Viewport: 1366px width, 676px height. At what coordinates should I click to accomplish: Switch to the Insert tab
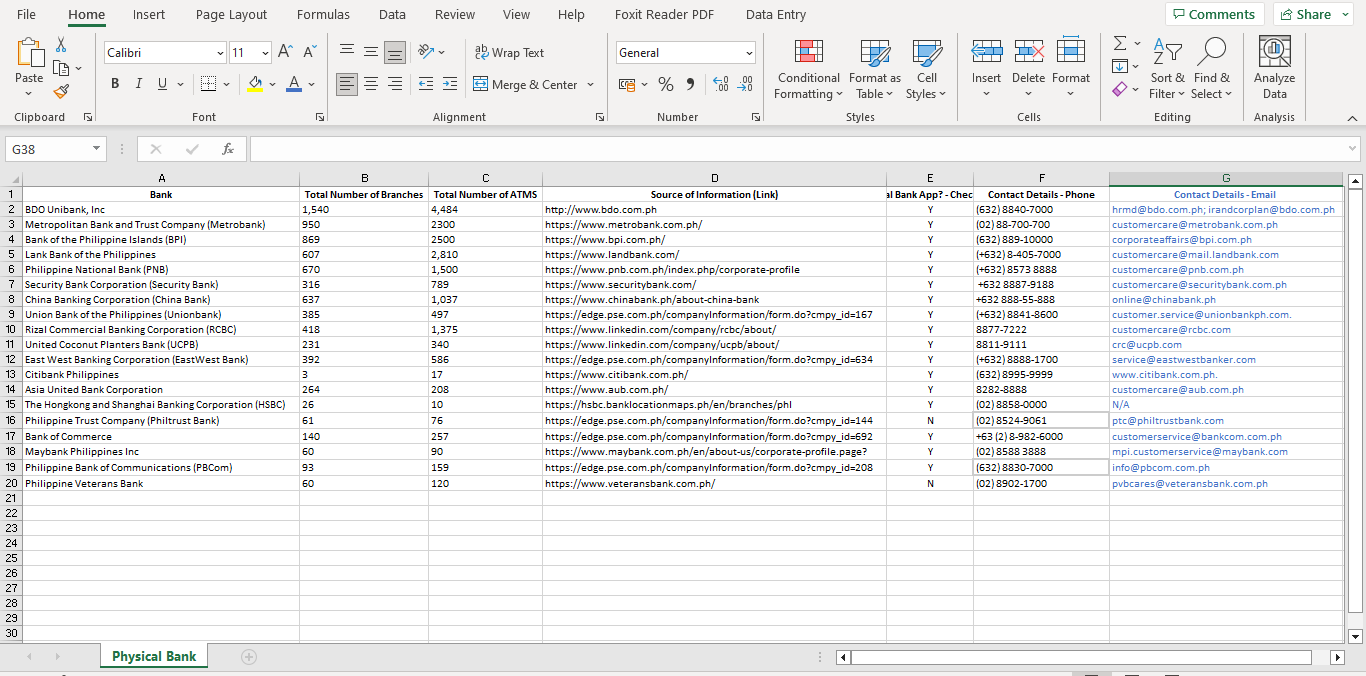(149, 14)
